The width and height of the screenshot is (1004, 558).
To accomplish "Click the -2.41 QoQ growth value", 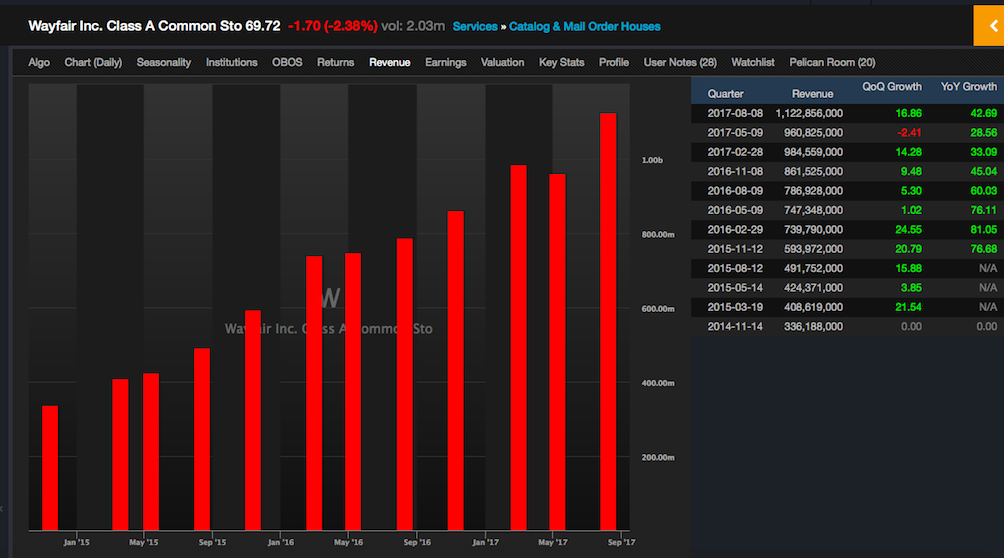I will [x=909, y=133].
